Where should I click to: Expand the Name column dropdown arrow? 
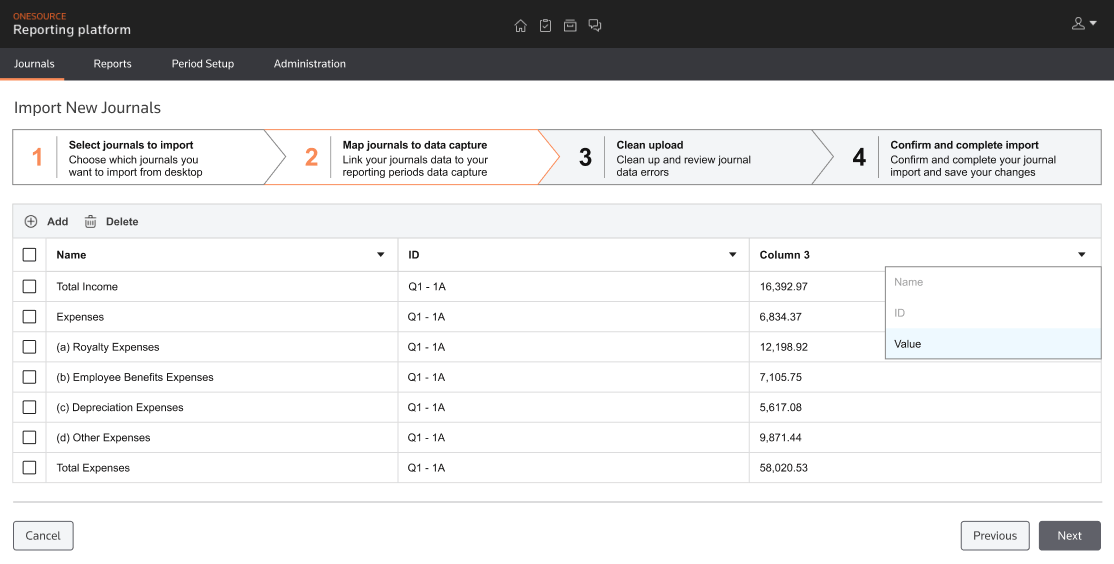(x=380, y=255)
